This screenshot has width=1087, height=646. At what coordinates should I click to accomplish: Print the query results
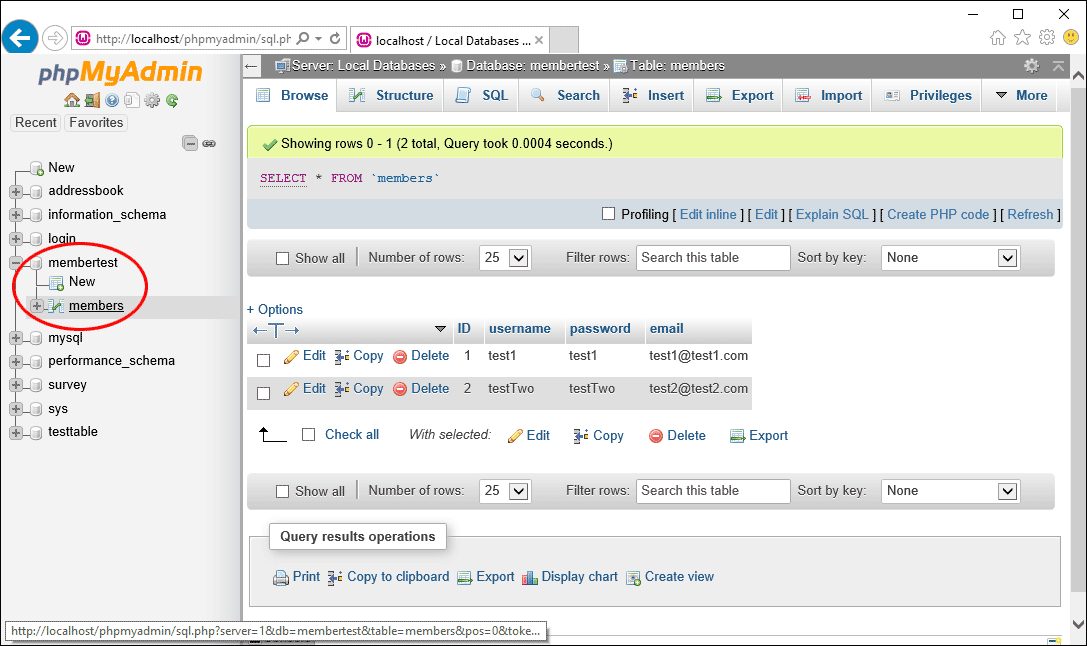(305, 577)
